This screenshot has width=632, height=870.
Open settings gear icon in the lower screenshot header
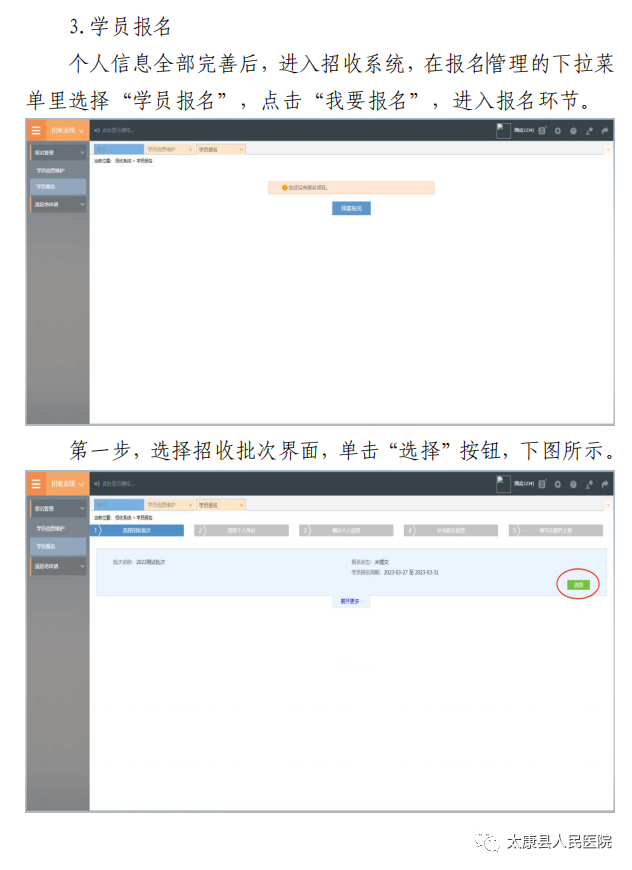pyautogui.click(x=558, y=484)
